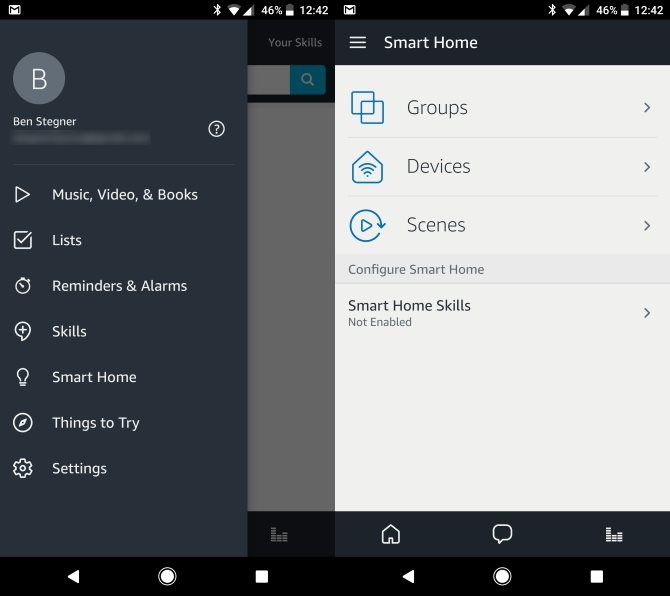Tap the Devices house wifi icon
This screenshot has width=670, height=596.
point(367,167)
